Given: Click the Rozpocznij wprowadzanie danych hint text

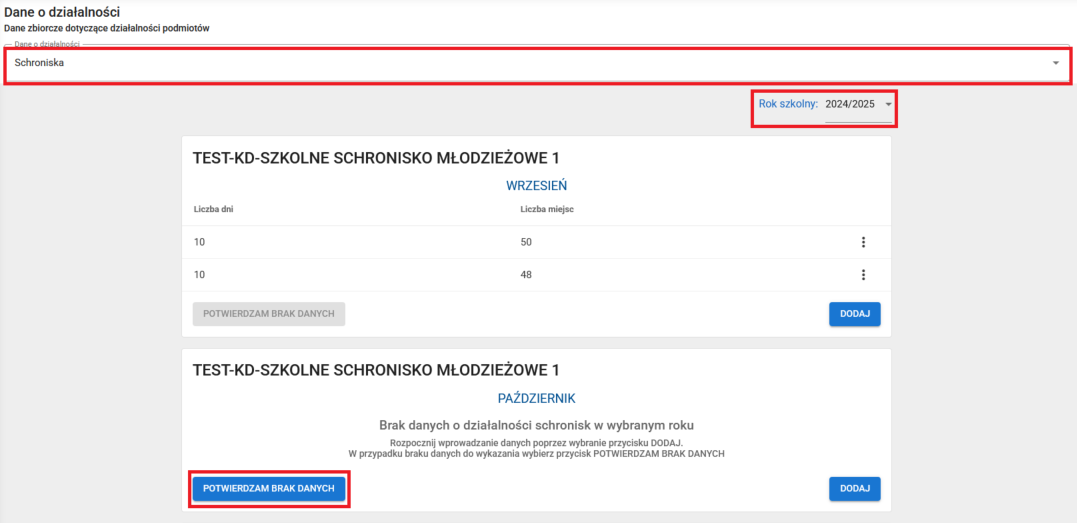Looking at the screenshot, I should coord(536,443).
